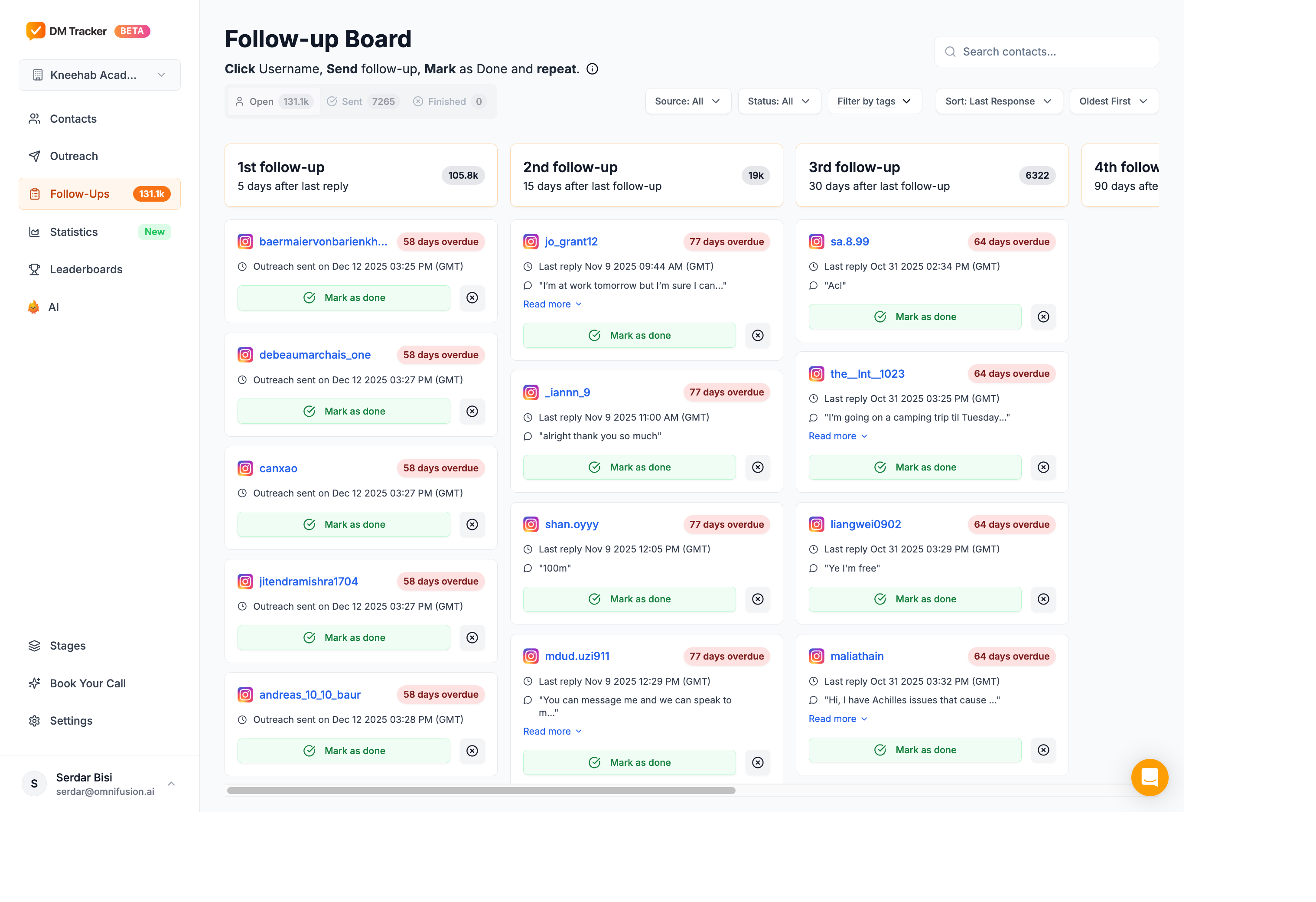Dismiss jitendramishra1704 card with X icon
The image size is (1316, 902).
click(472, 638)
